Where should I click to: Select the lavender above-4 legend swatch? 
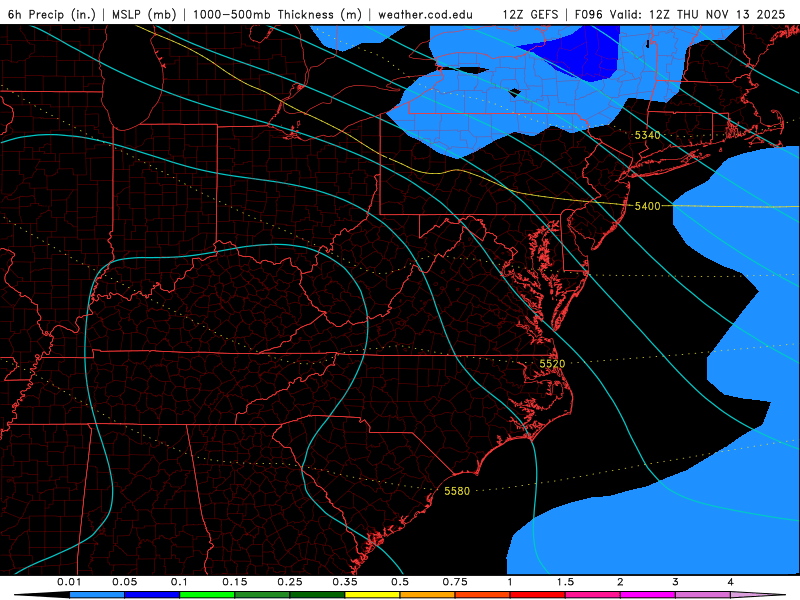click(756, 595)
